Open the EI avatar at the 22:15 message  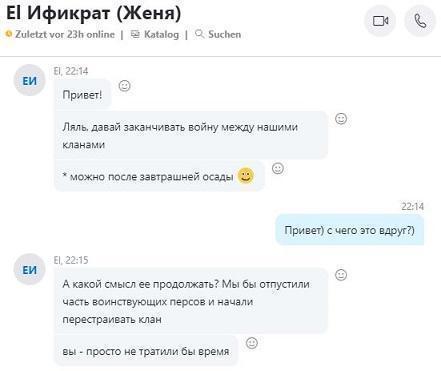[29, 269]
